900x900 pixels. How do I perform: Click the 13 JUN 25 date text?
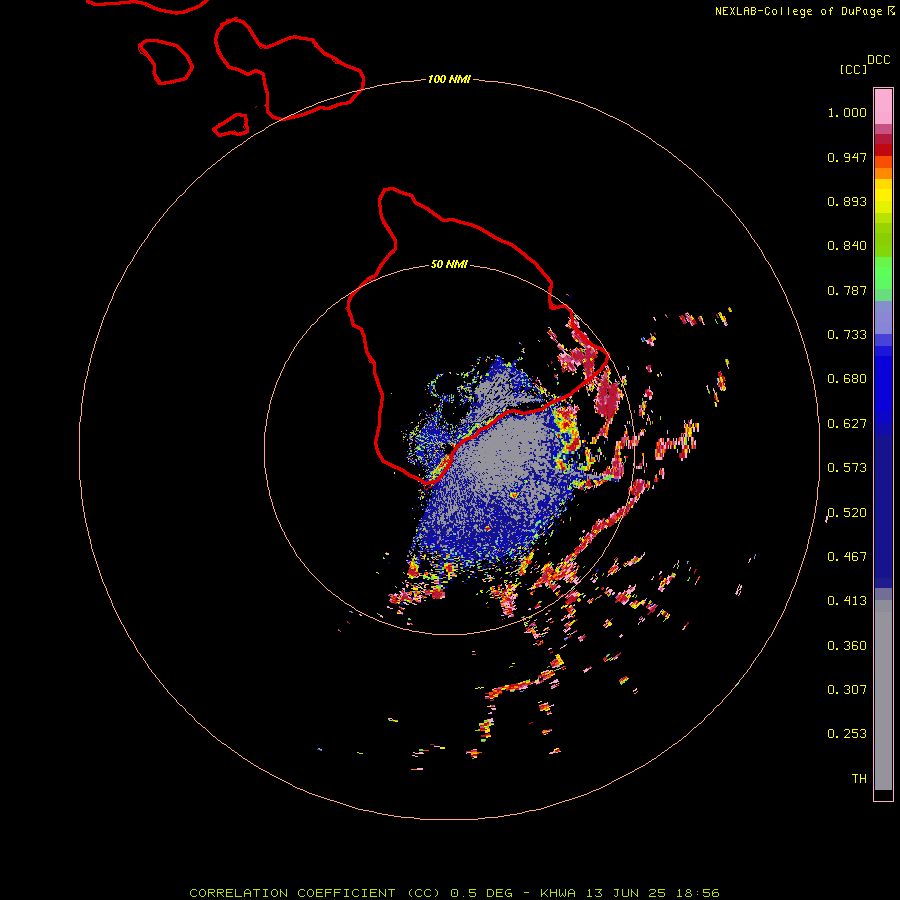click(626, 893)
